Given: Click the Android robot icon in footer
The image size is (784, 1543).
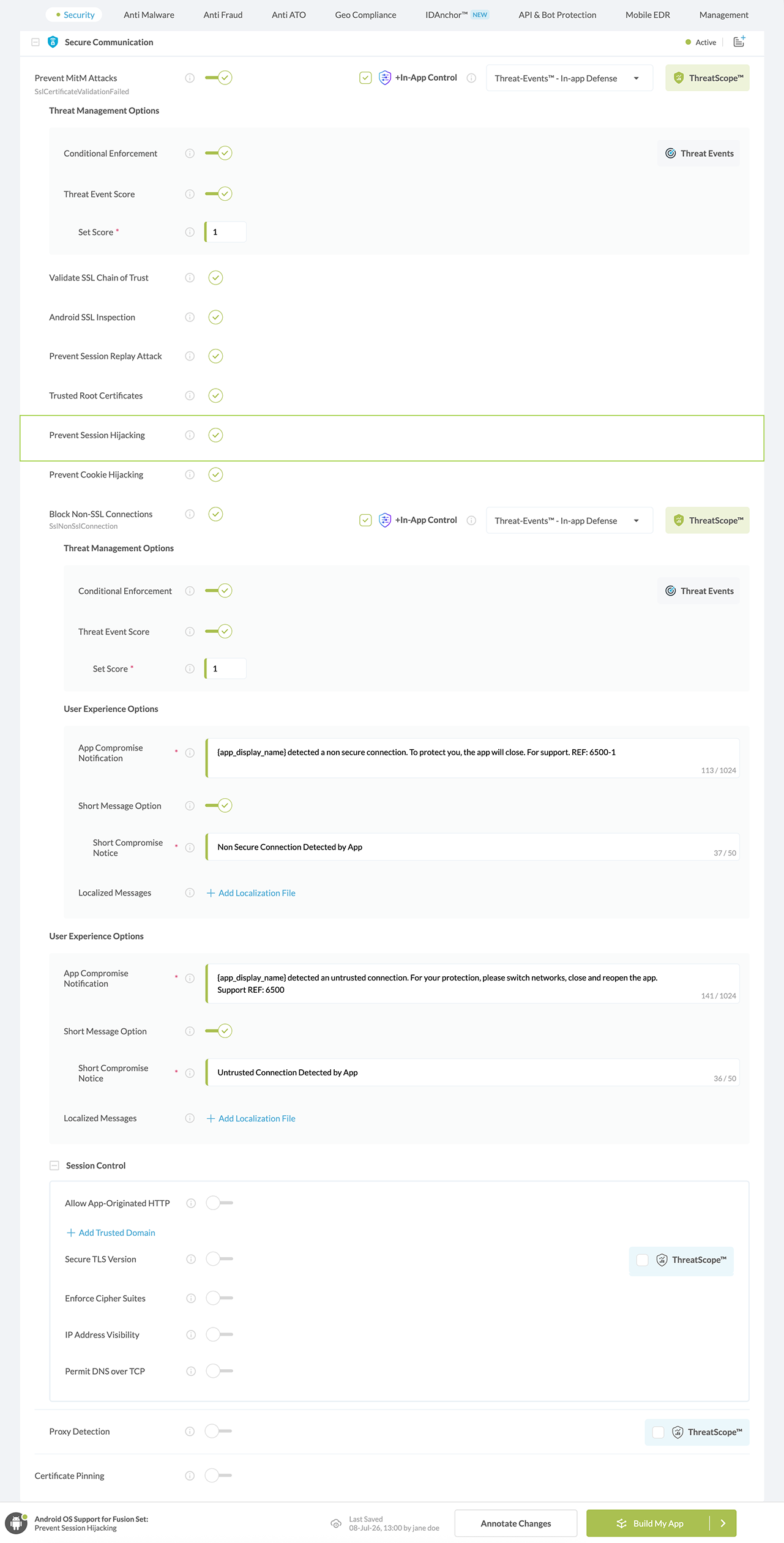Looking at the screenshot, I should click(16, 1523).
